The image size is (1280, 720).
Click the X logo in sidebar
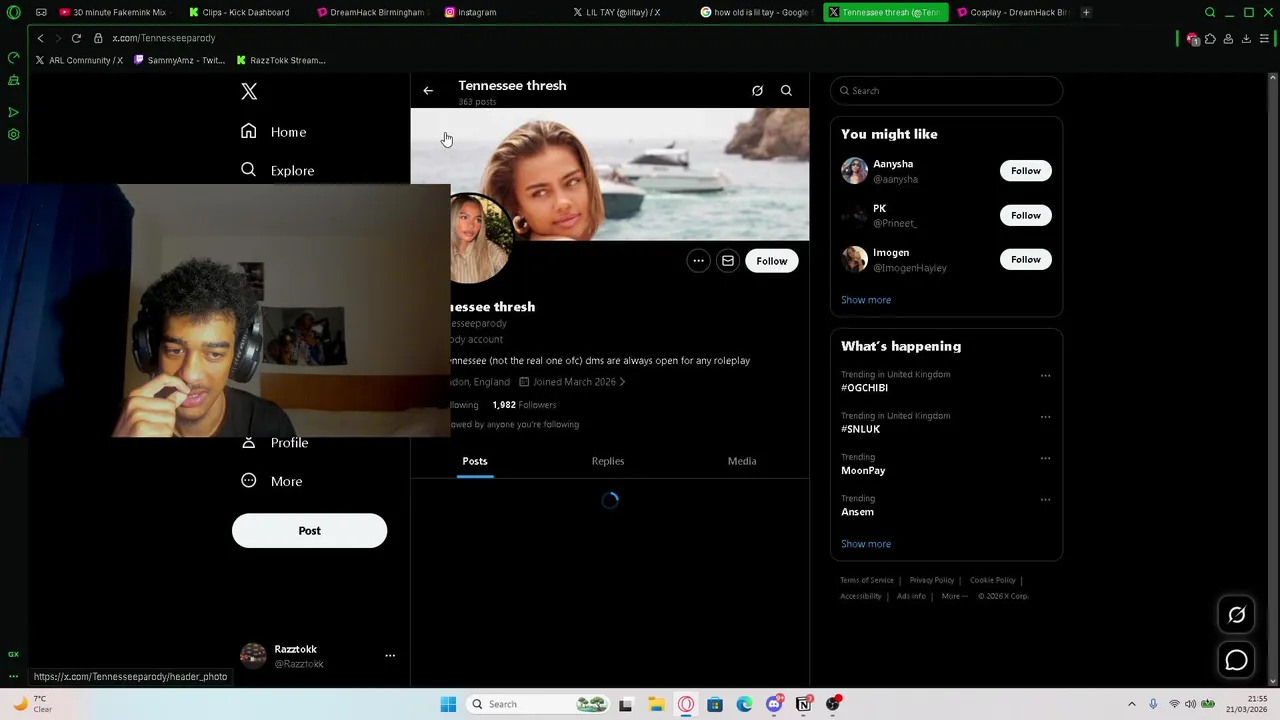point(249,92)
